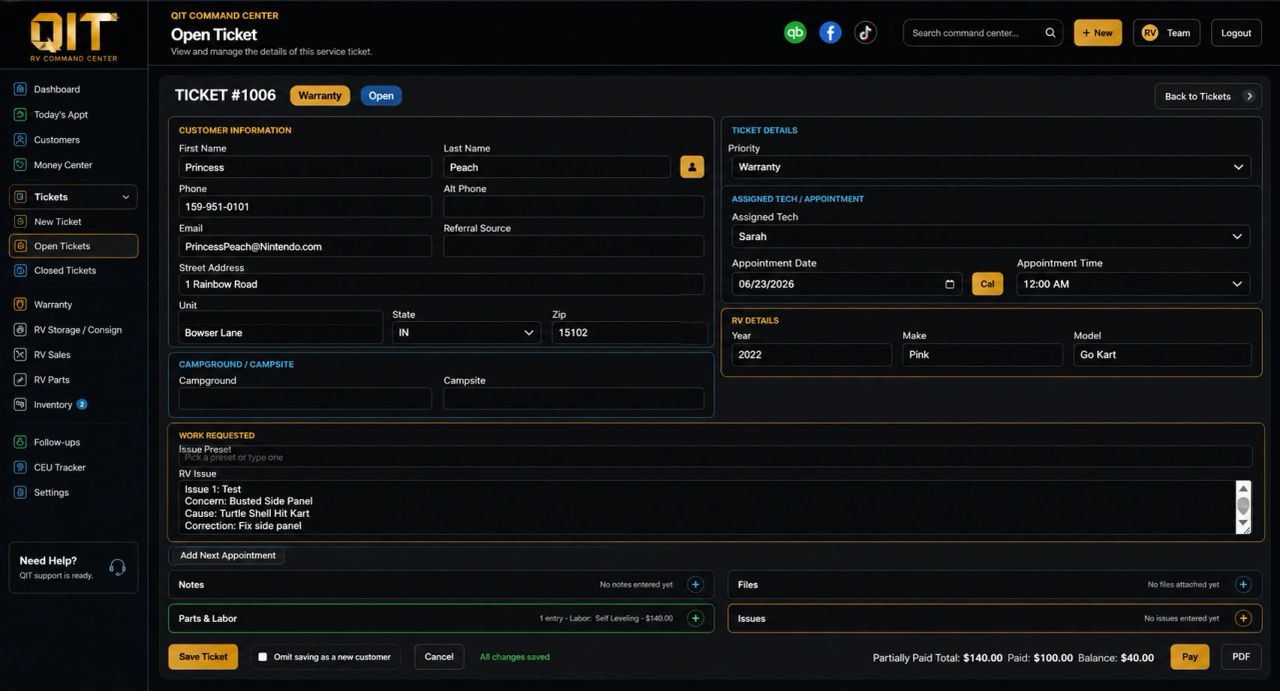Click the RV Issue scroll up arrow
Screen dimensions: 1280x691
[x=1243, y=488]
